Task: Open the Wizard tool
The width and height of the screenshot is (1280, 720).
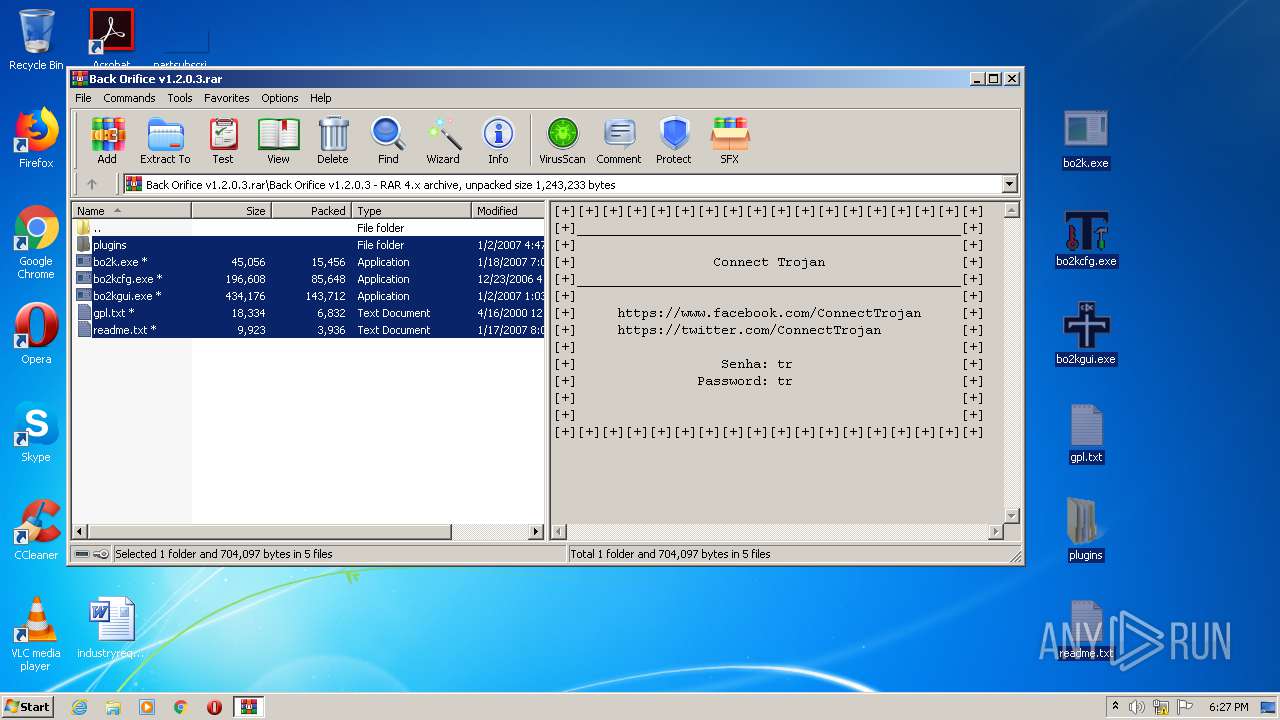Action: [x=443, y=140]
